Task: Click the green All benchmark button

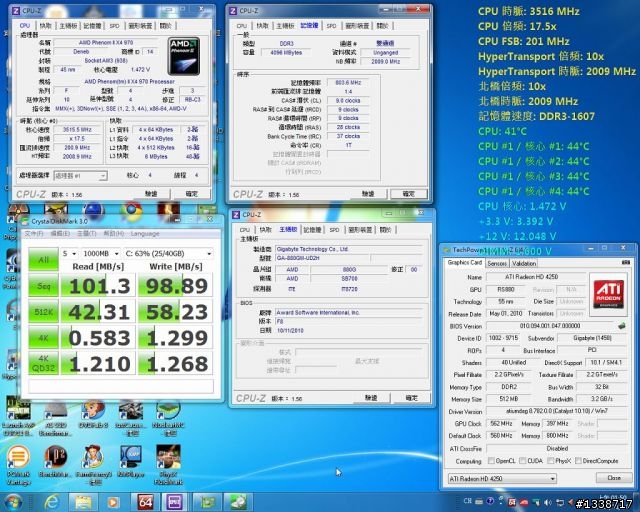Action: [x=43, y=259]
